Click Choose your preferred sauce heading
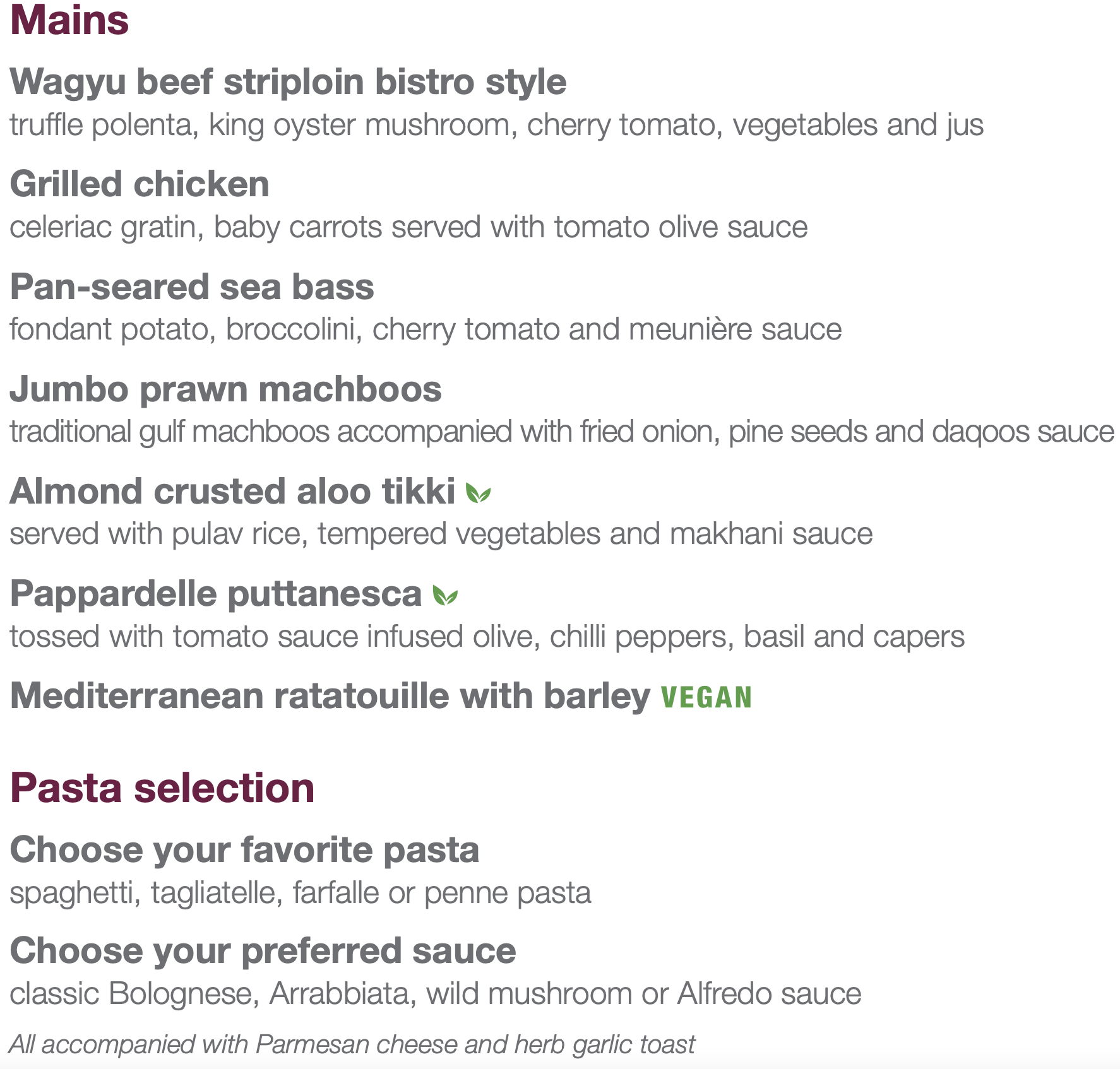 pyautogui.click(x=263, y=951)
